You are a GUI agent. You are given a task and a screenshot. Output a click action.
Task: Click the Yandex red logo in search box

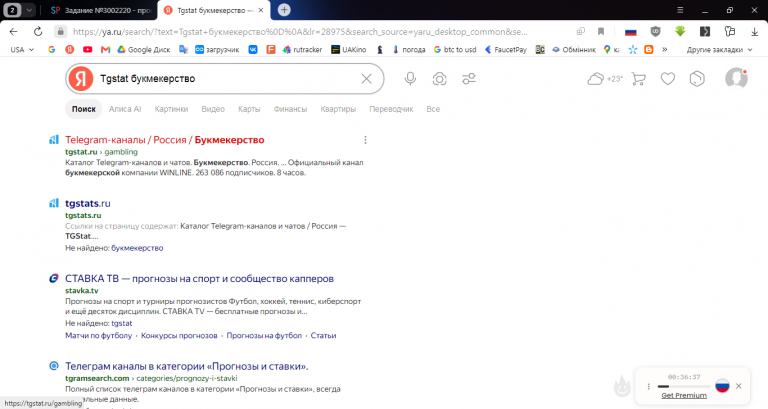tap(81, 78)
